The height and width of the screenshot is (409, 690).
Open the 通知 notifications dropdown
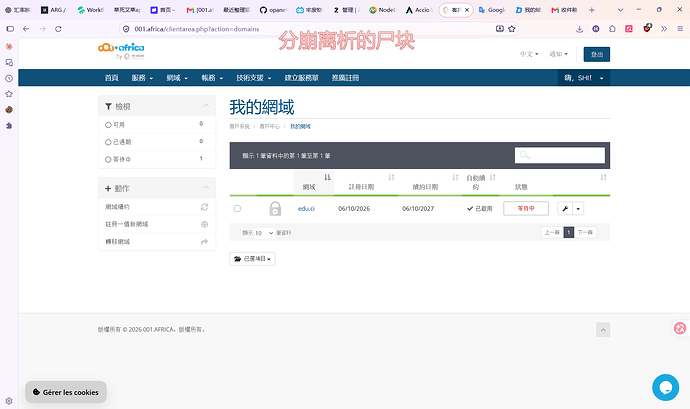[558, 54]
